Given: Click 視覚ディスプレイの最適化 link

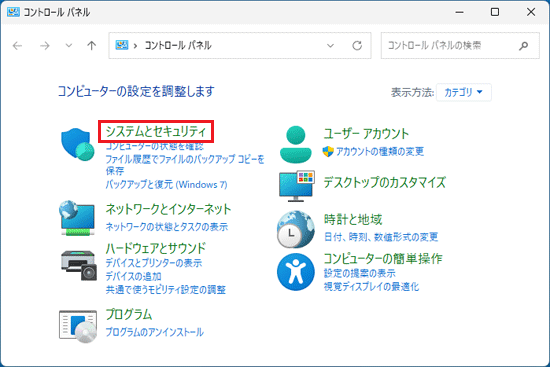Looking at the screenshot, I should [371, 287].
